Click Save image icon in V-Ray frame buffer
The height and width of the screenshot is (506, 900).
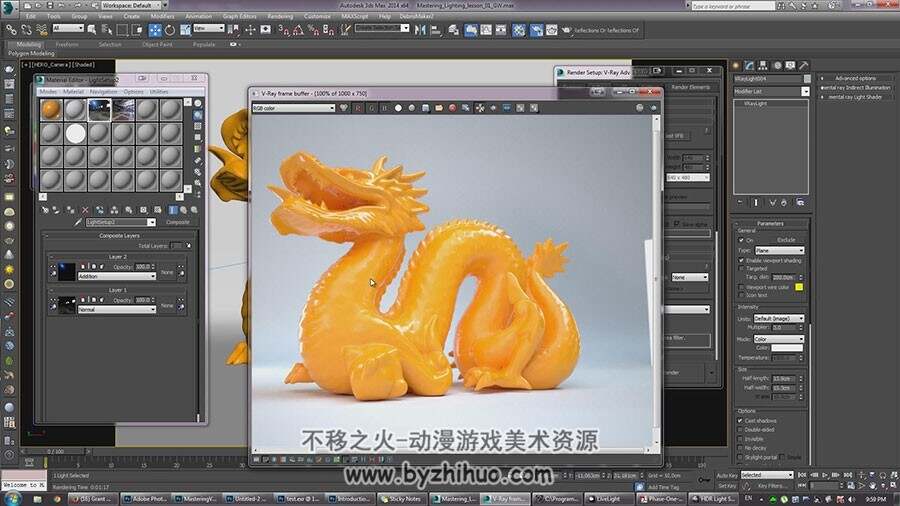point(425,108)
